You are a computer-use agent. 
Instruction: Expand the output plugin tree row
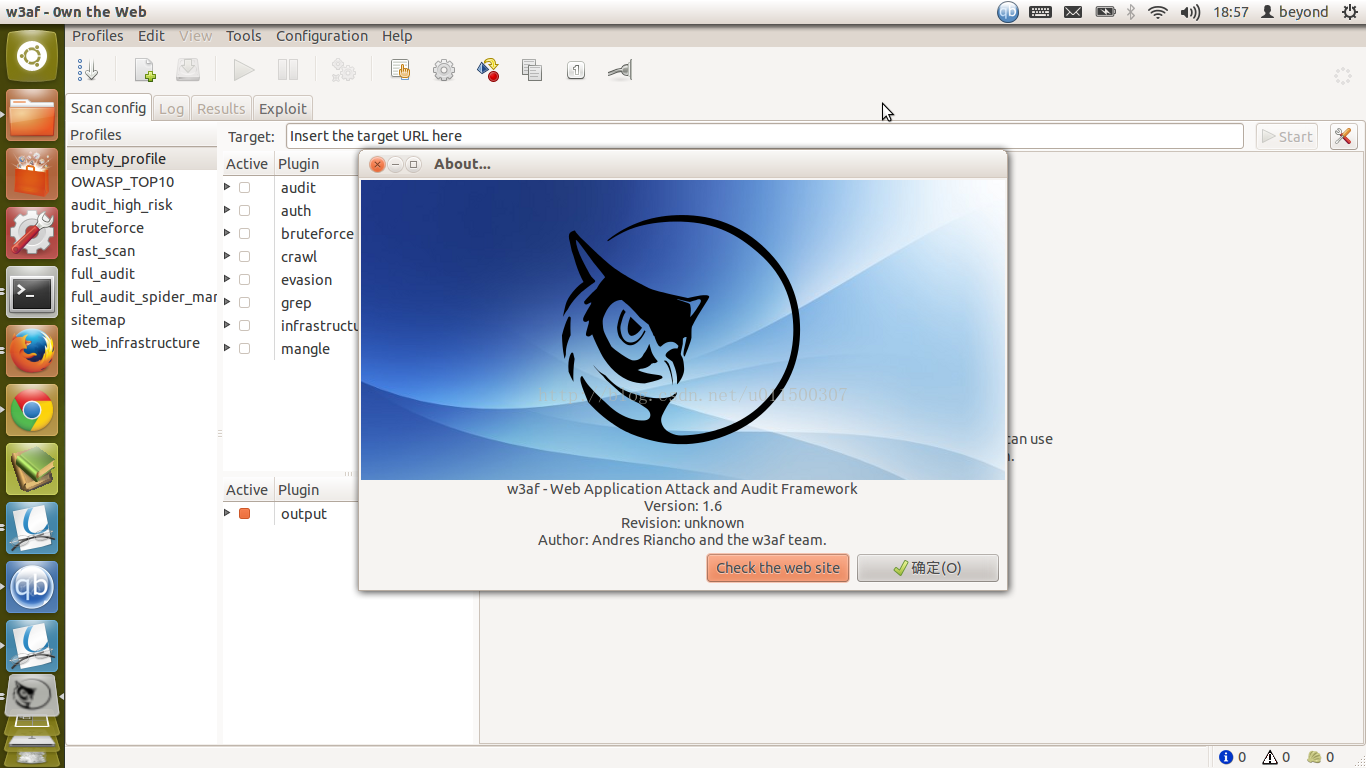coord(227,514)
